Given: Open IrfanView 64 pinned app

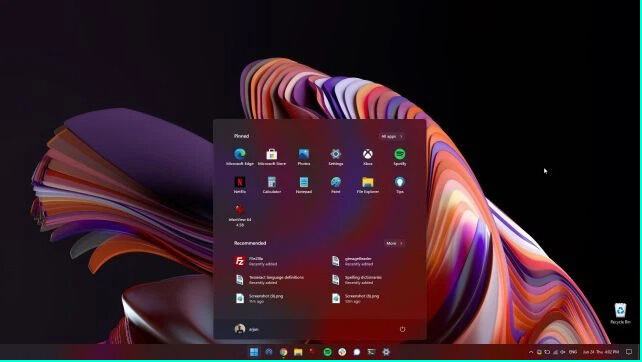Looking at the screenshot, I should [240, 215].
